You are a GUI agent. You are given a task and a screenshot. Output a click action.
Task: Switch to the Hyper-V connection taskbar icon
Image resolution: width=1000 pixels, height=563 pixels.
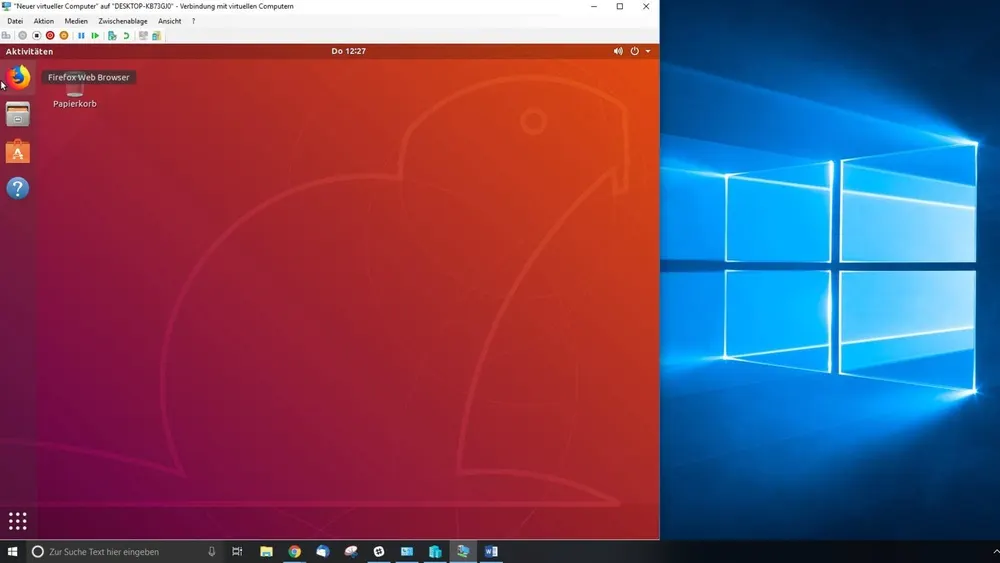[x=463, y=552]
